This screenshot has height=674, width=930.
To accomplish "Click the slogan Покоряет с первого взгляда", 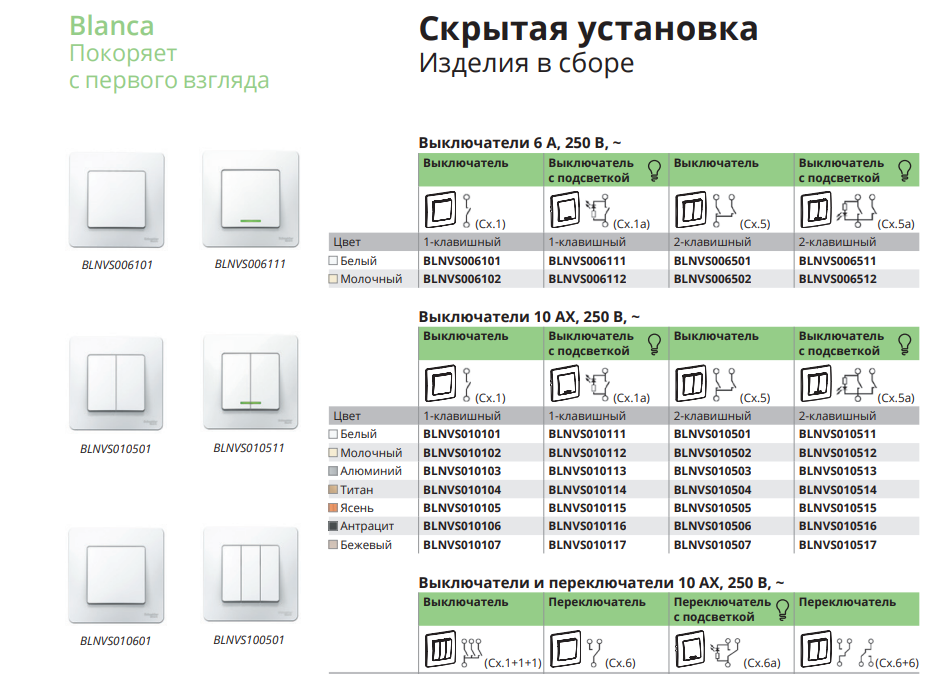I will [169, 66].
